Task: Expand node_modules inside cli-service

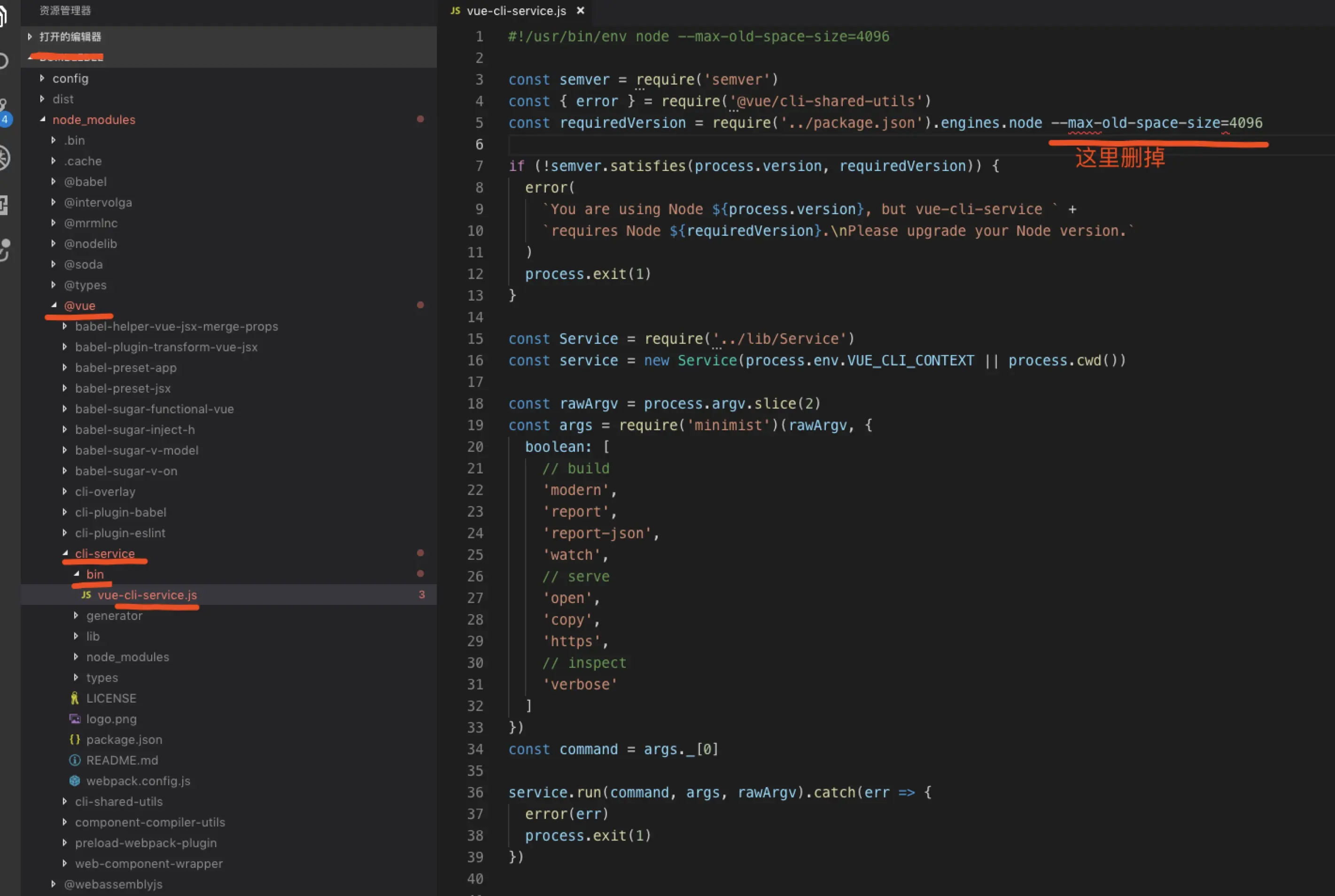Action: (229, 657)
